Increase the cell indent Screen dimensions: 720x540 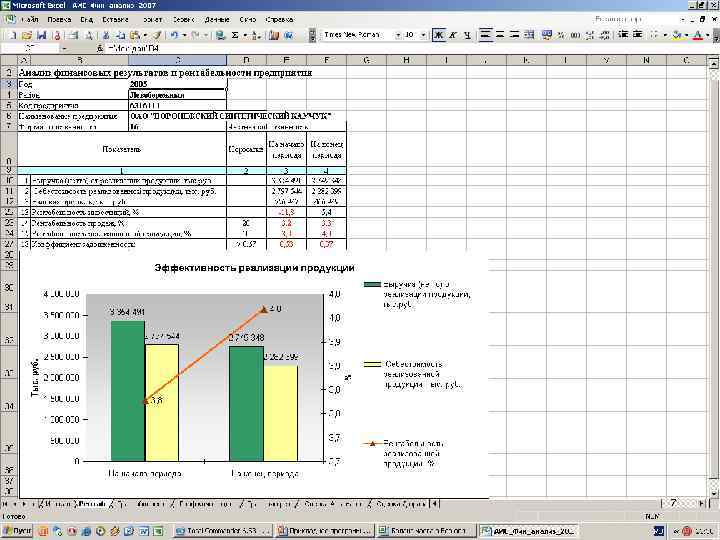(638, 35)
